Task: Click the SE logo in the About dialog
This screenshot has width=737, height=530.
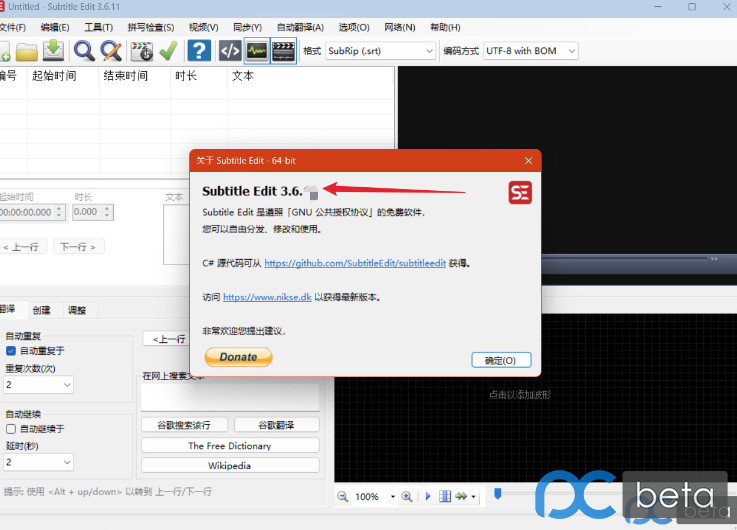Action: pyautogui.click(x=520, y=193)
